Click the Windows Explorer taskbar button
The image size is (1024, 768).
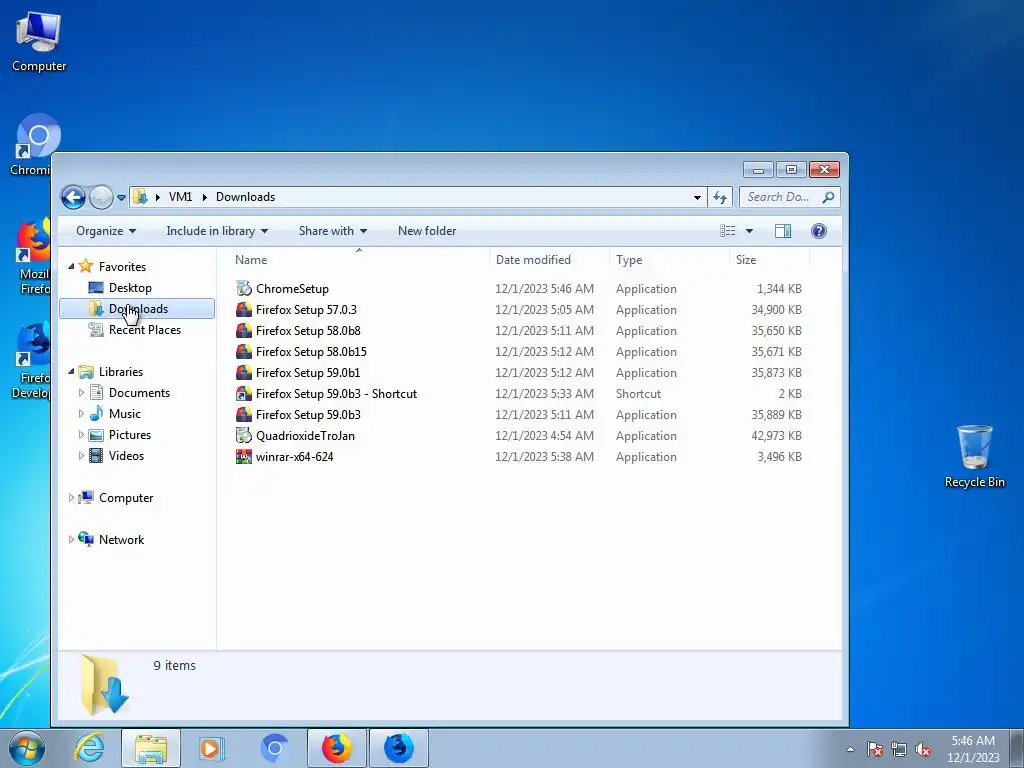tap(151, 748)
